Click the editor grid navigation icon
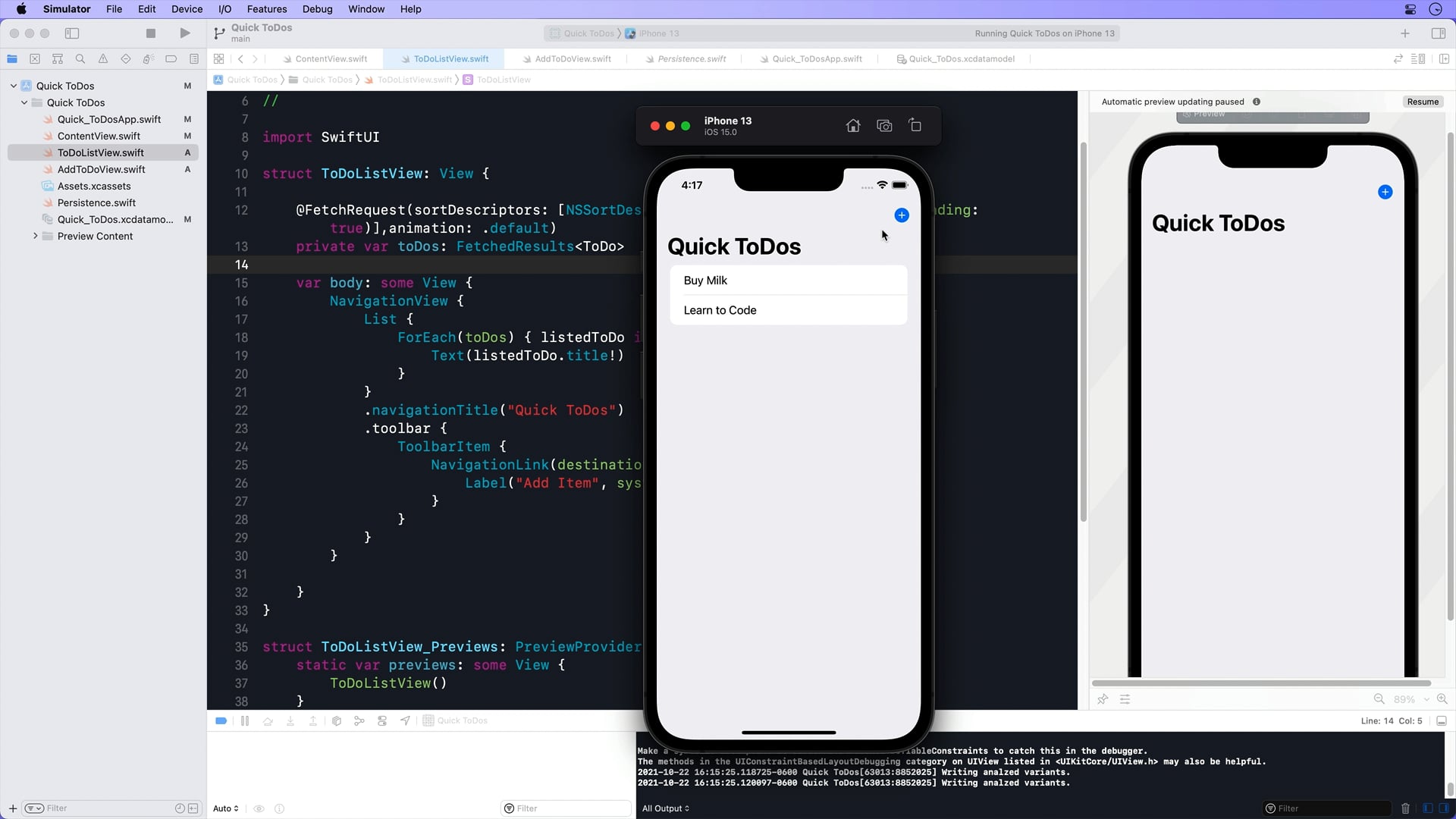This screenshot has height=819, width=1456. (218, 59)
